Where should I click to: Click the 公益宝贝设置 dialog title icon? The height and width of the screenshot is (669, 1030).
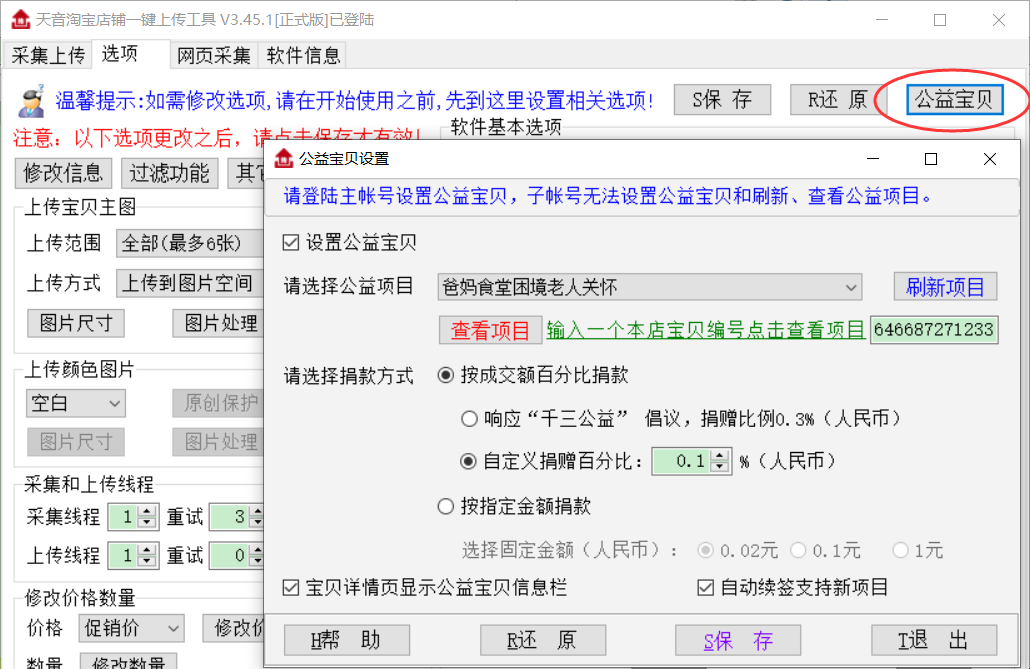click(284, 159)
